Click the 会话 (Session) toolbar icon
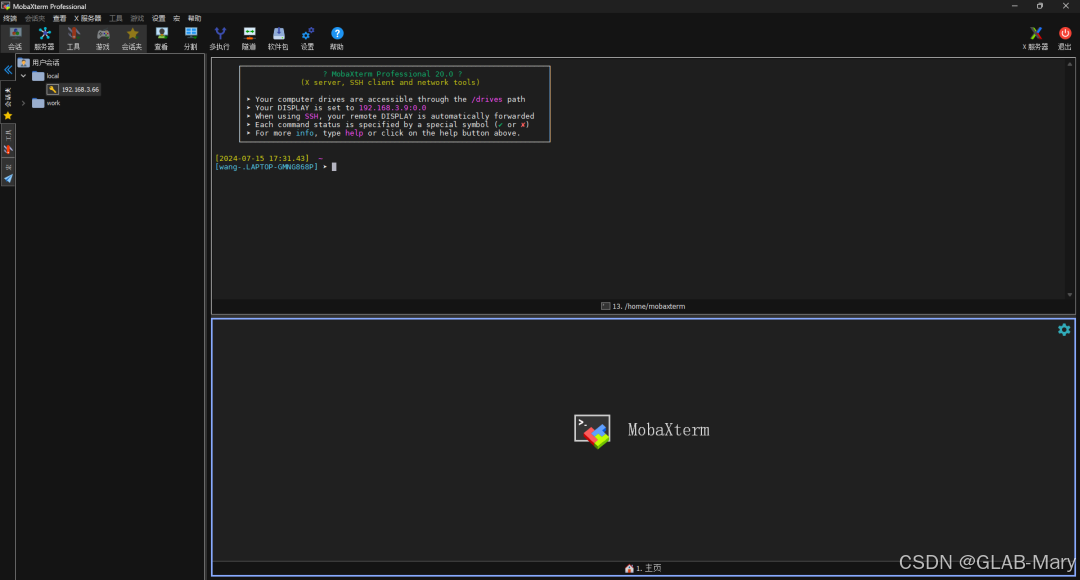This screenshot has height=580, width=1080. click(14, 39)
